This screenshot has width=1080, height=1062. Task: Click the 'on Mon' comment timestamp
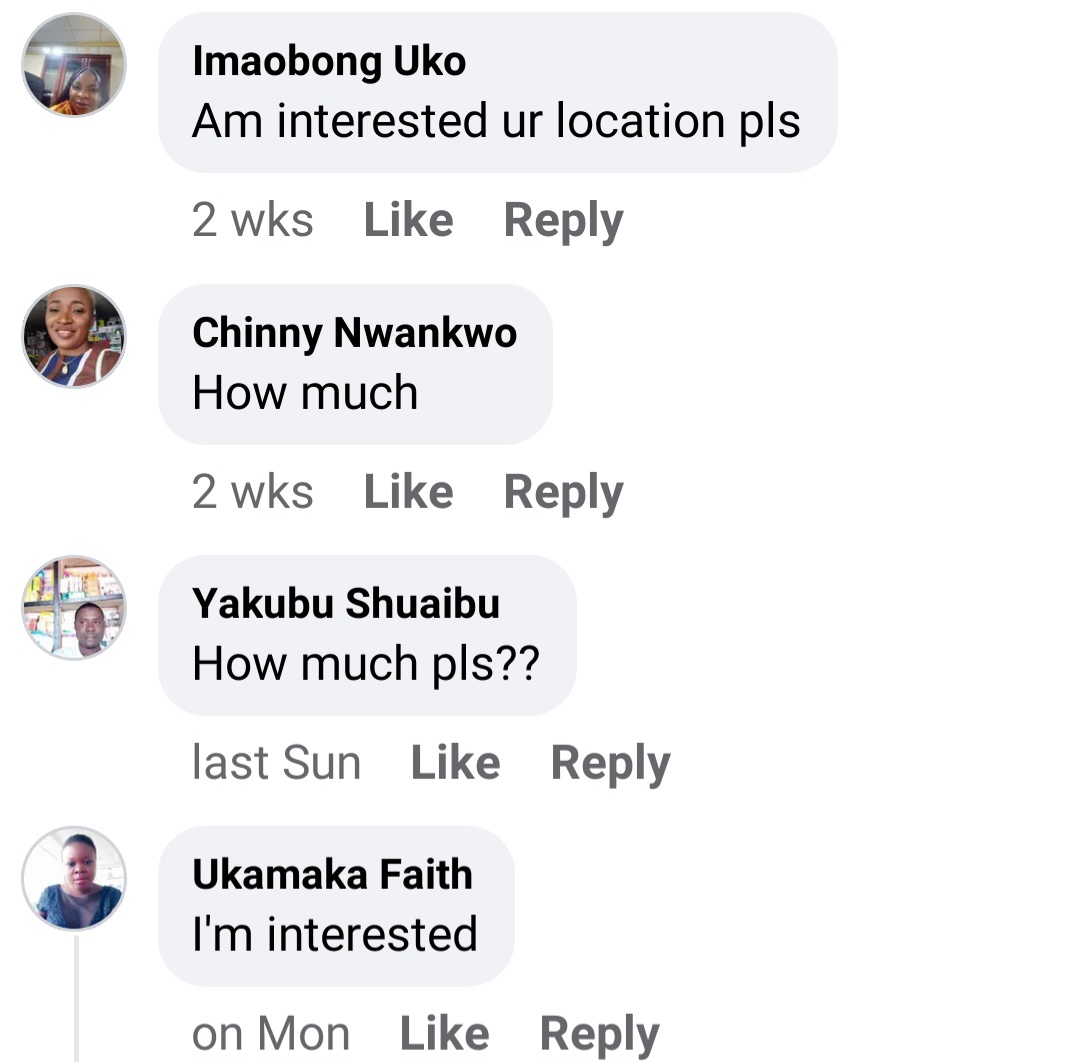(x=270, y=1034)
